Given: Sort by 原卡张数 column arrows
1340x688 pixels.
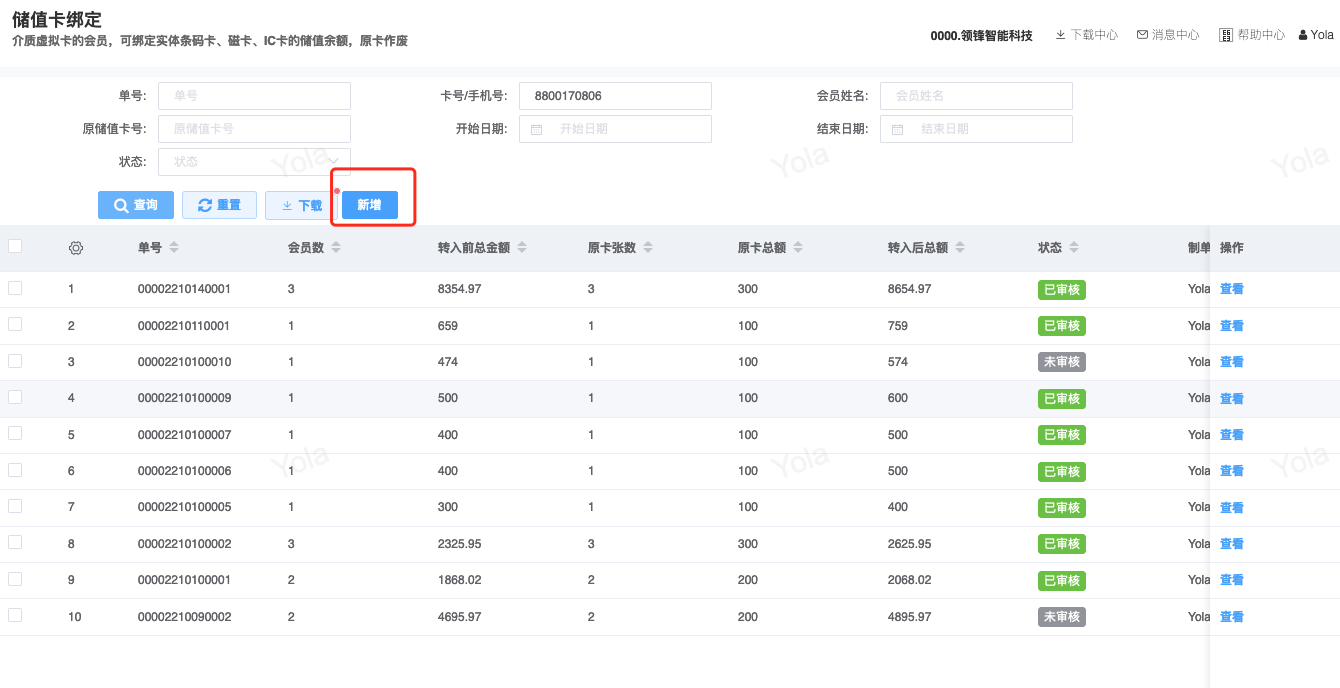Looking at the screenshot, I should [648, 248].
